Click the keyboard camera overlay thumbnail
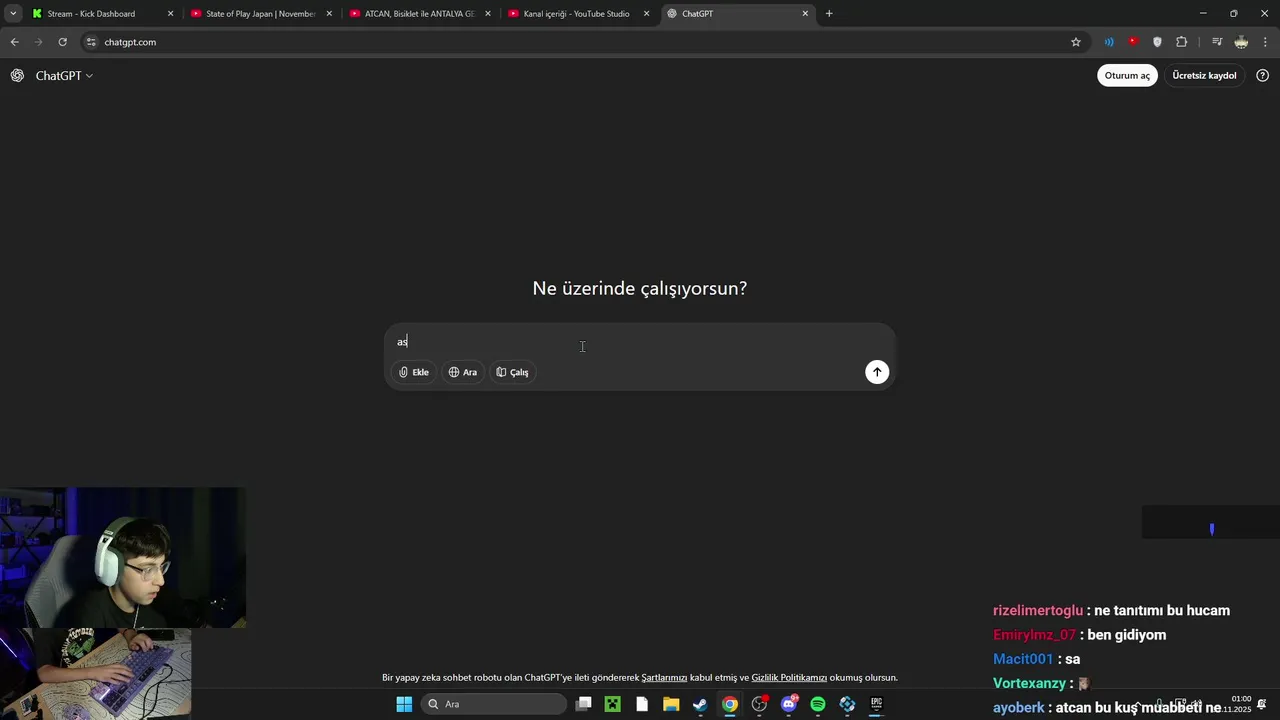The image size is (1280, 720). [x=95, y=673]
